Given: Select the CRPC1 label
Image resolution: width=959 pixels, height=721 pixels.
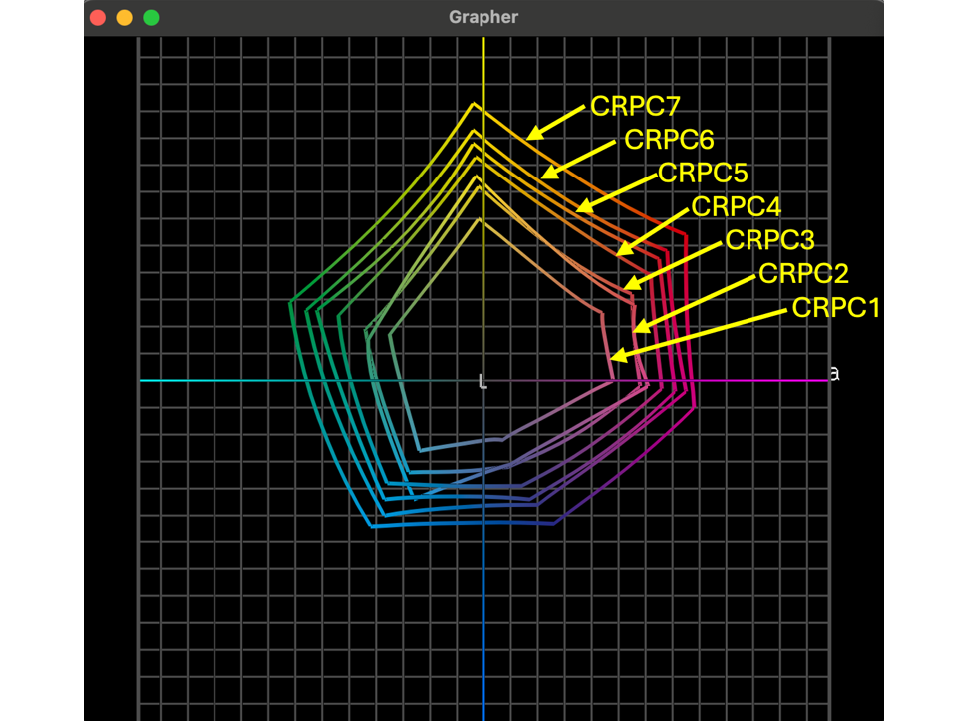Looking at the screenshot, I should pos(836,308).
